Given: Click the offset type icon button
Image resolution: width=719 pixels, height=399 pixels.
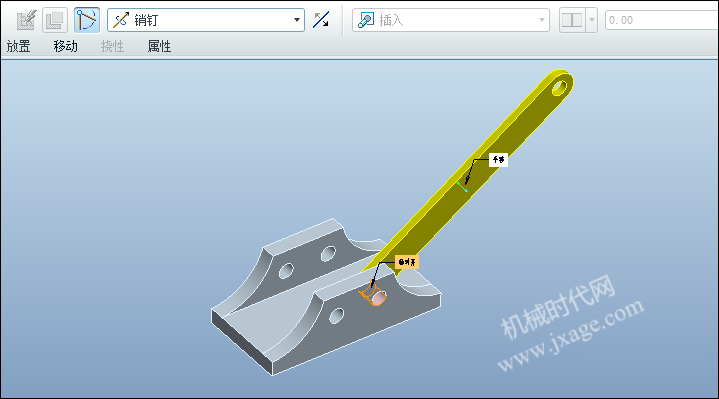Looking at the screenshot, I should [x=572, y=20].
